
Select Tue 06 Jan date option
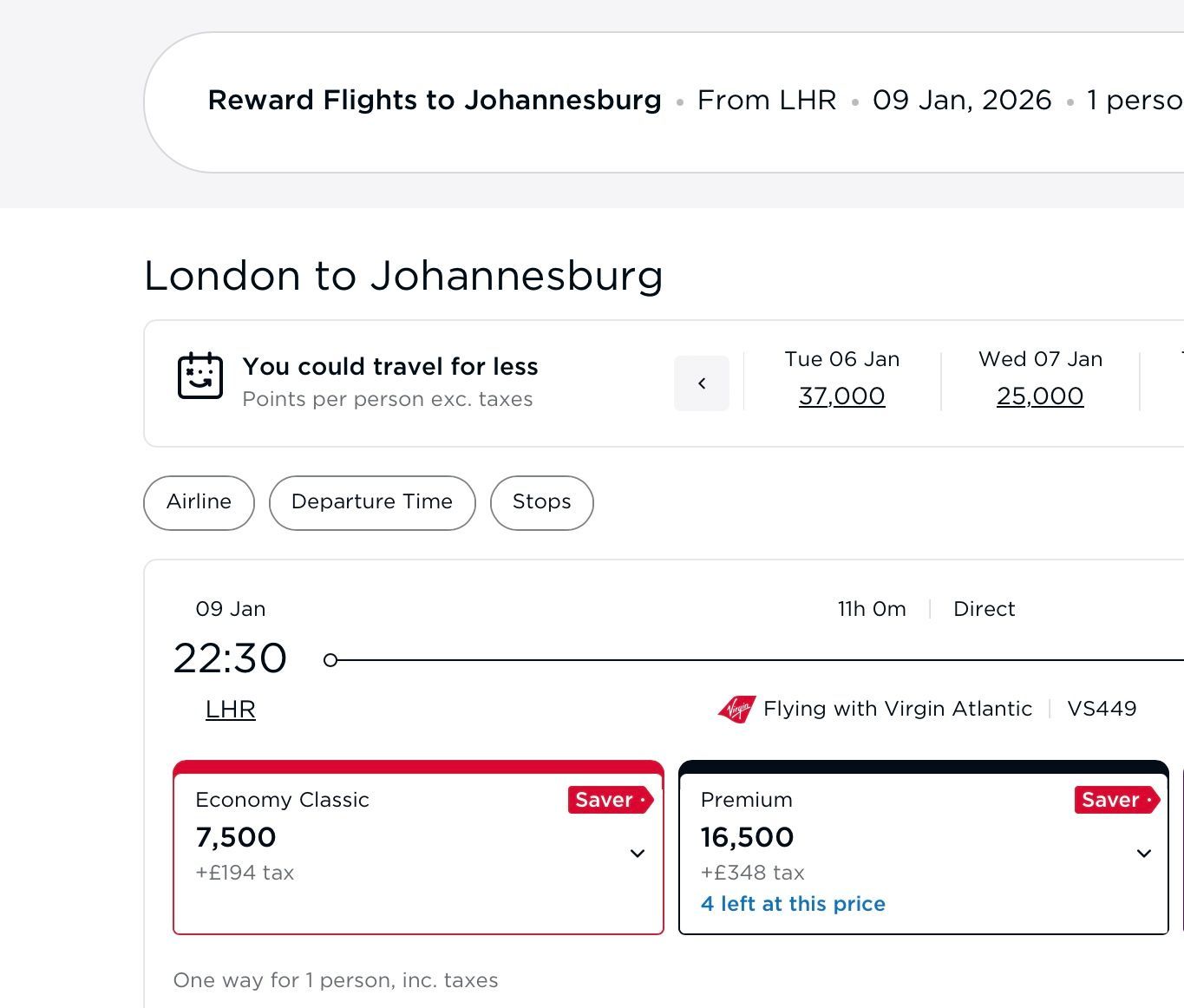841,359
